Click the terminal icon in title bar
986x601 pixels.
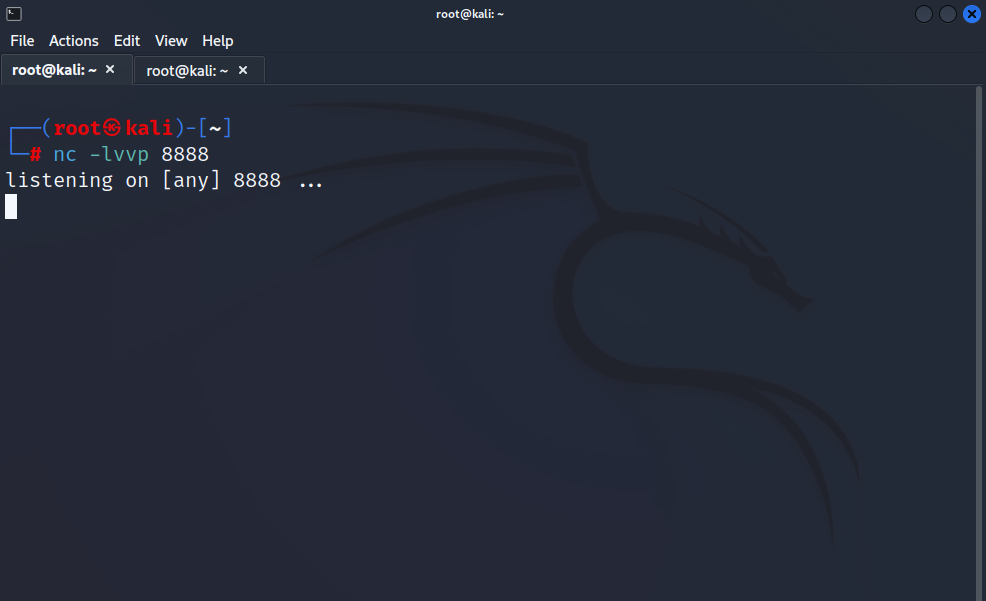click(x=14, y=14)
